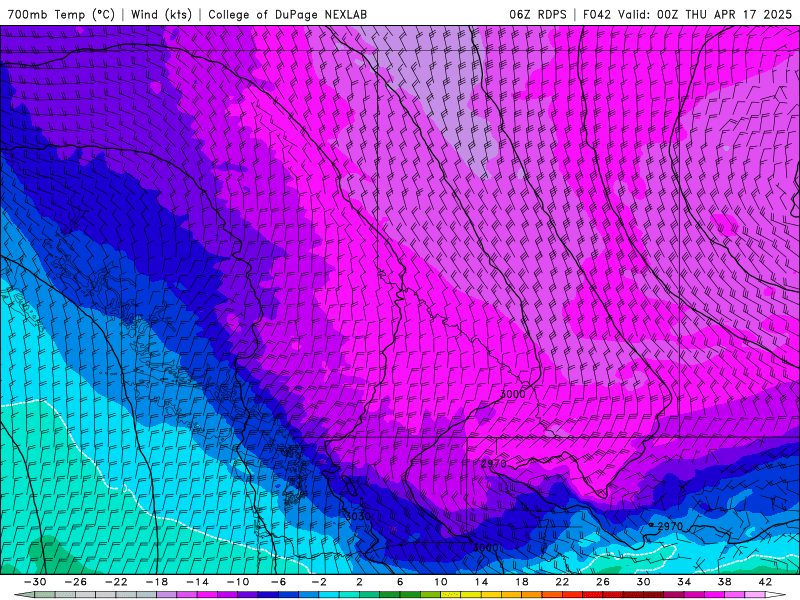Viewport: 800px width, 600px height.
Task: Click the "Wind (kts)" header label
Action: (x=161, y=14)
